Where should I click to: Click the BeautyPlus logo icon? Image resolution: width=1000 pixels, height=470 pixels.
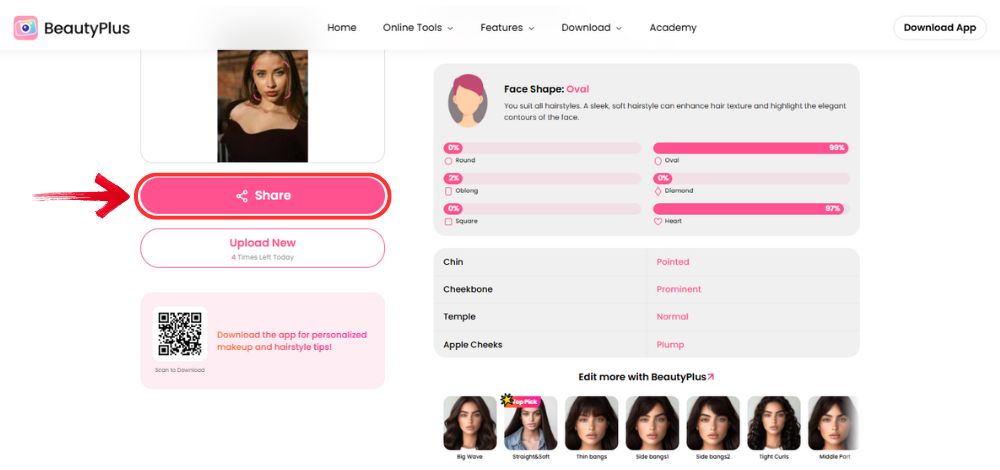coord(26,28)
